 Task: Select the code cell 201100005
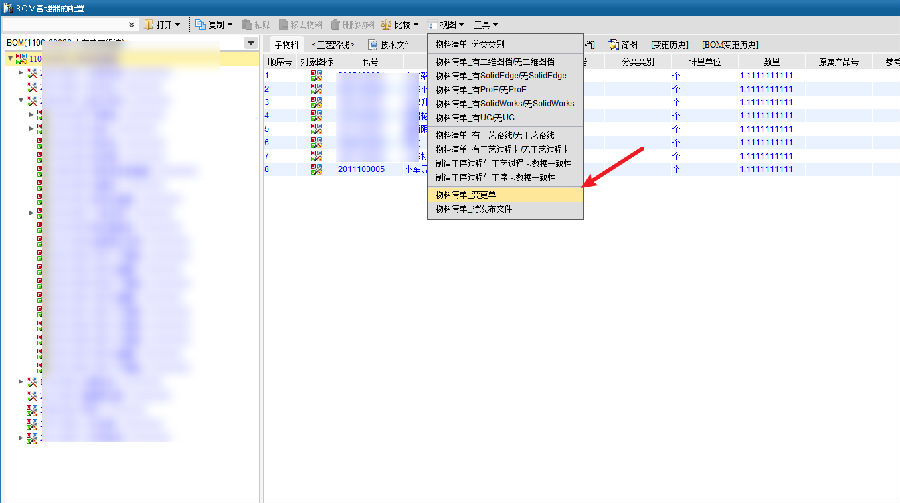pos(361,169)
